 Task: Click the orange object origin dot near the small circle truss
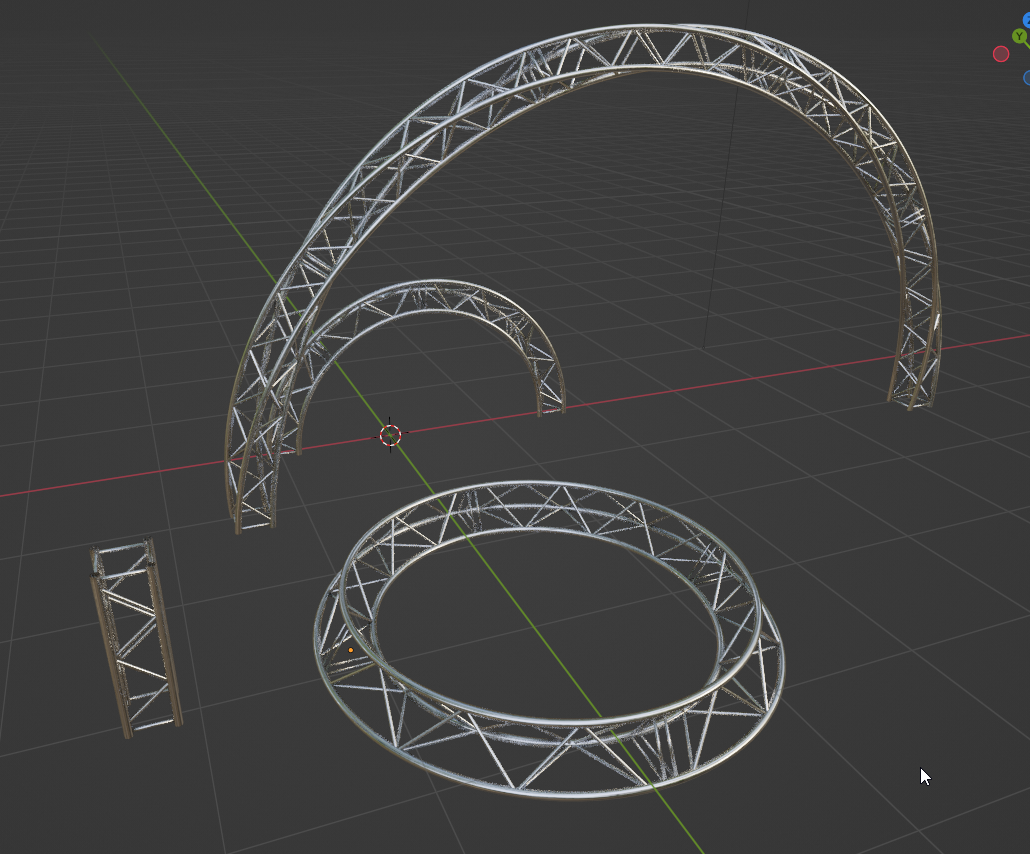coord(350,650)
